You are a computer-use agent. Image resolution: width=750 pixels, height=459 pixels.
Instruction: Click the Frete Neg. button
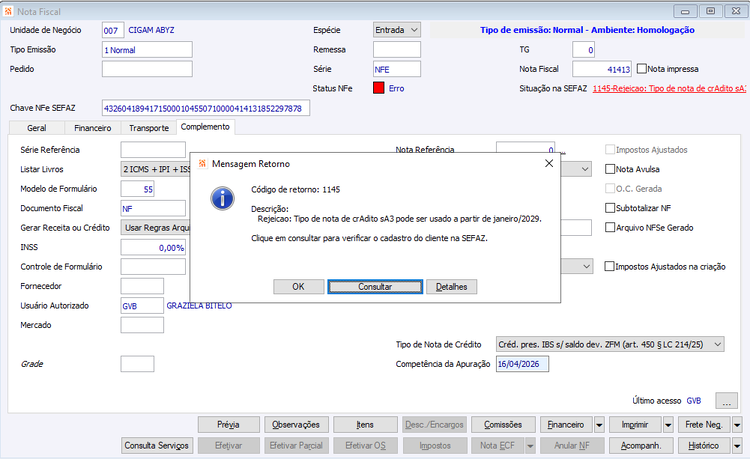tap(704, 425)
